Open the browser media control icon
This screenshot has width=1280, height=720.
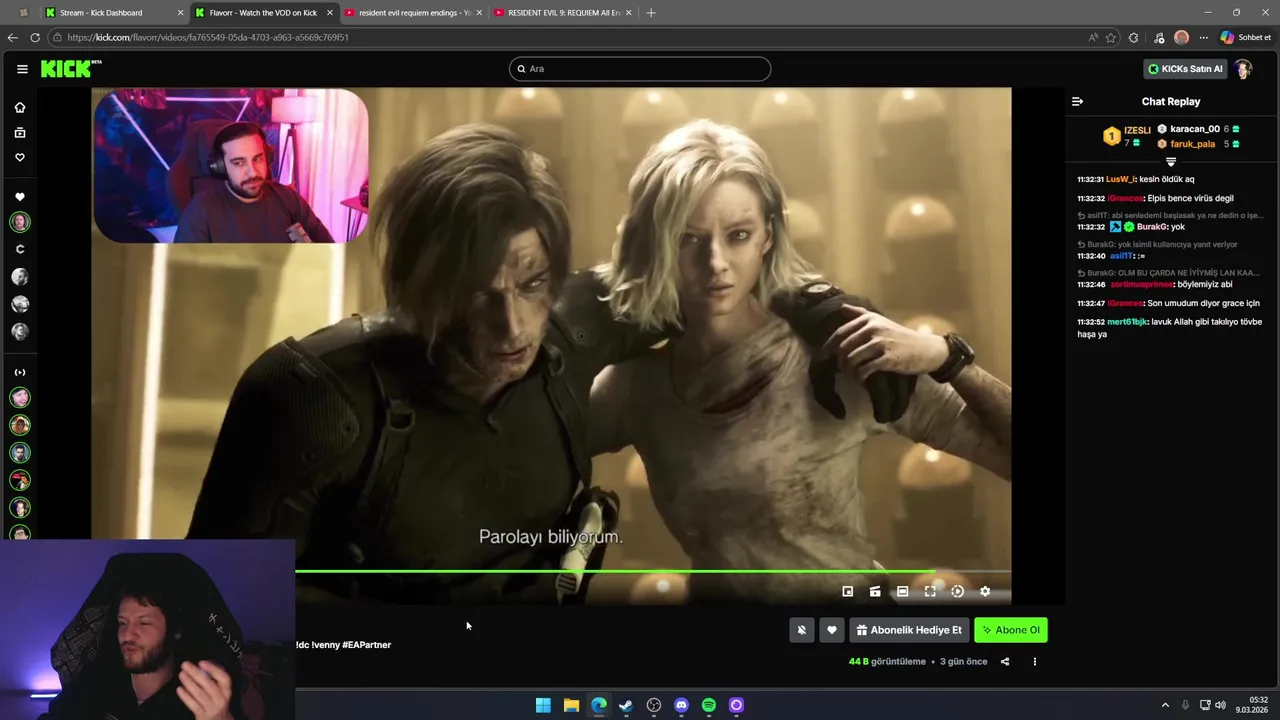coord(1159,38)
